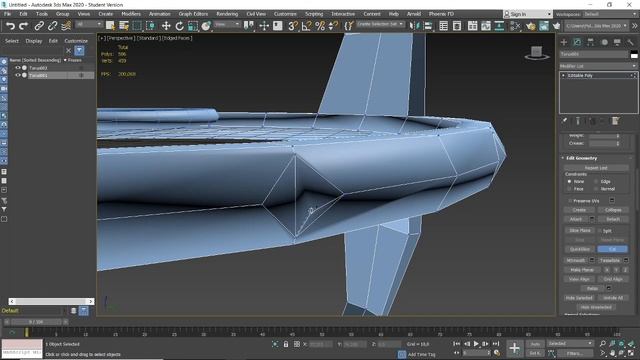Open the Modifiers menu
640x360 pixels.
(131, 14)
